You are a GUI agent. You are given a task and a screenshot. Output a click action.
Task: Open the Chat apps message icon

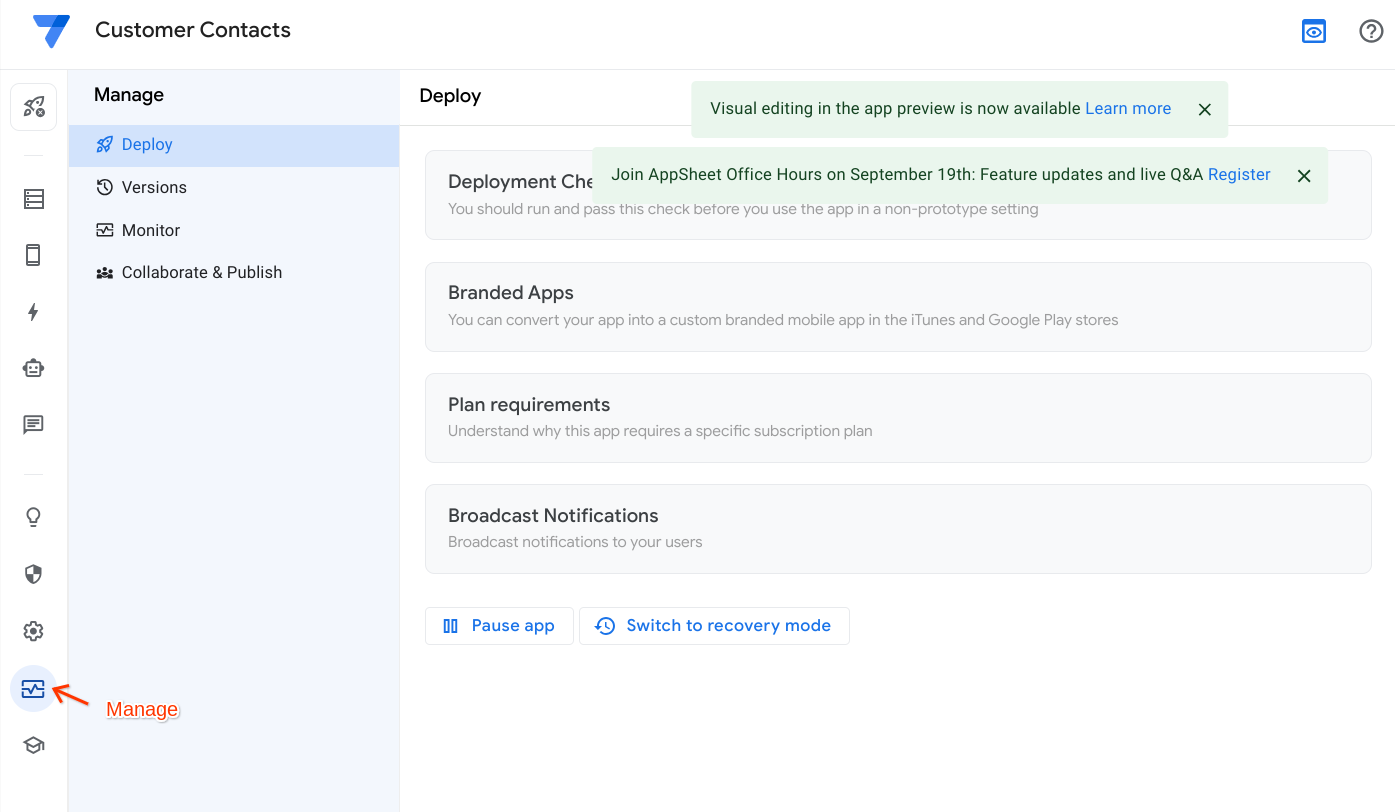pyautogui.click(x=34, y=425)
